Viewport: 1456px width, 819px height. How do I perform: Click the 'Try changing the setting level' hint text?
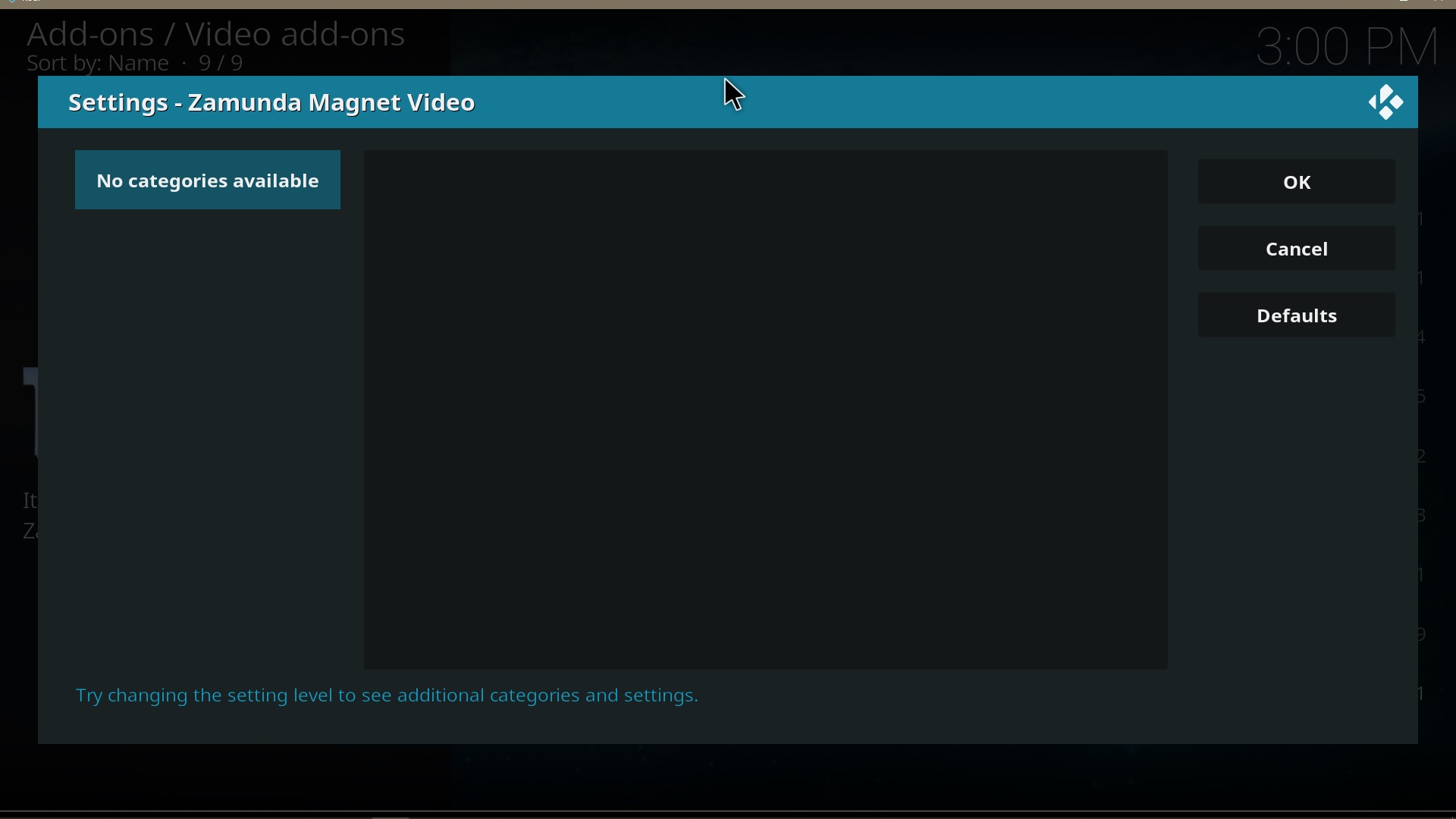[388, 696]
